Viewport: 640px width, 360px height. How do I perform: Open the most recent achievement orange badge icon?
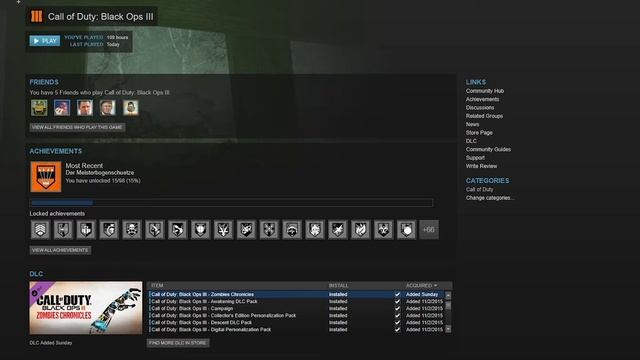point(46,177)
